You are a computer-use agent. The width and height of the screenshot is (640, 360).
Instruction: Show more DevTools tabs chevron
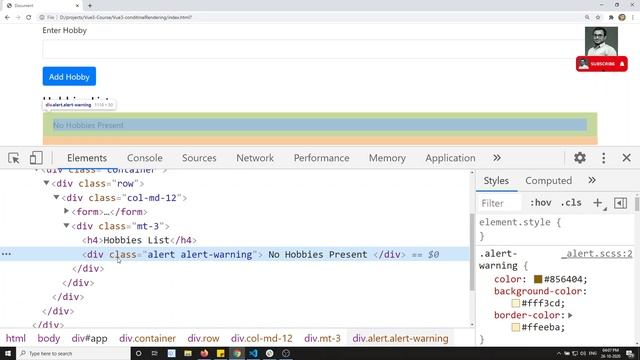coord(497,158)
